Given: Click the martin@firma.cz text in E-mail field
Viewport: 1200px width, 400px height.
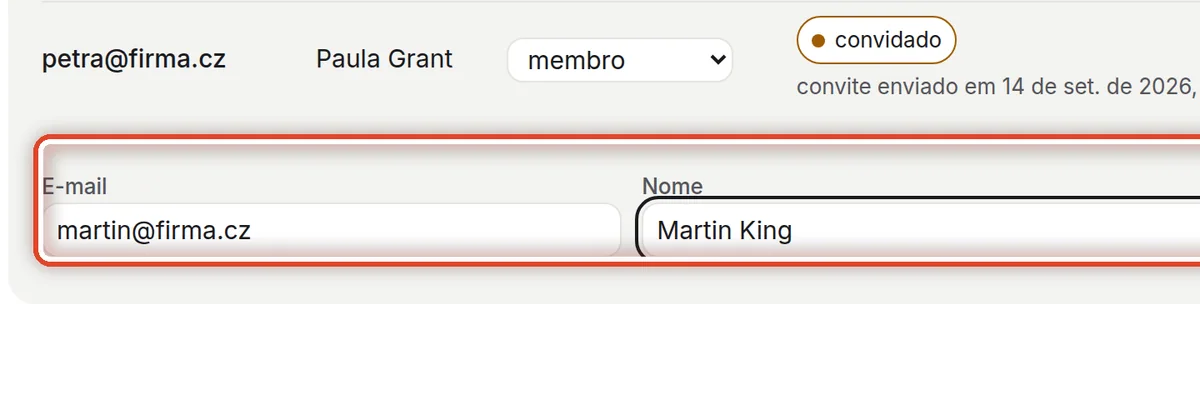Looking at the screenshot, I should point(154,231).
